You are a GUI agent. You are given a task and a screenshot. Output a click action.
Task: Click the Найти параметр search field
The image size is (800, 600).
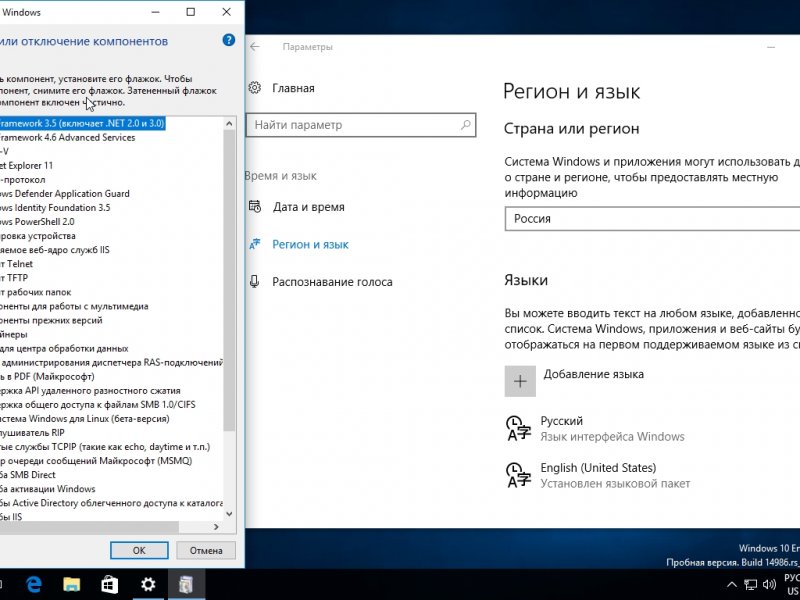click(361, 125)
